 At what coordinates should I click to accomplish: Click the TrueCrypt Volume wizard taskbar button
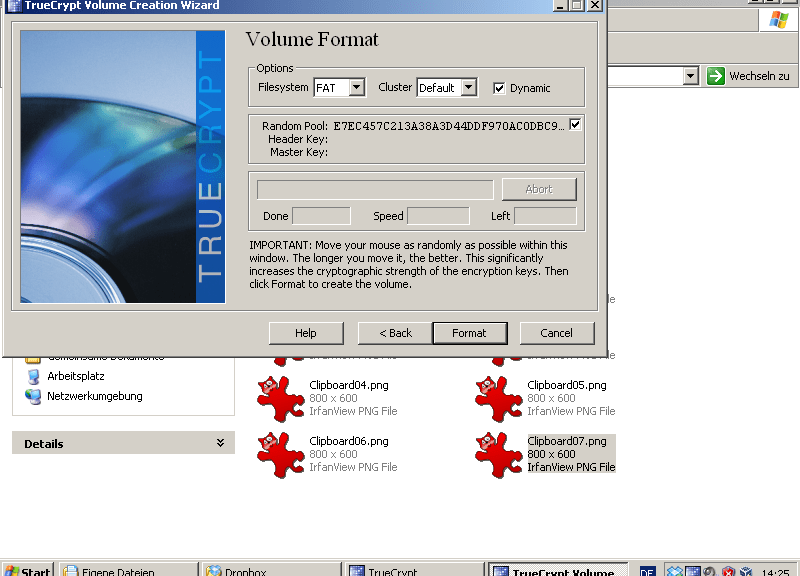pyautogui.click(x=558, y=570)
